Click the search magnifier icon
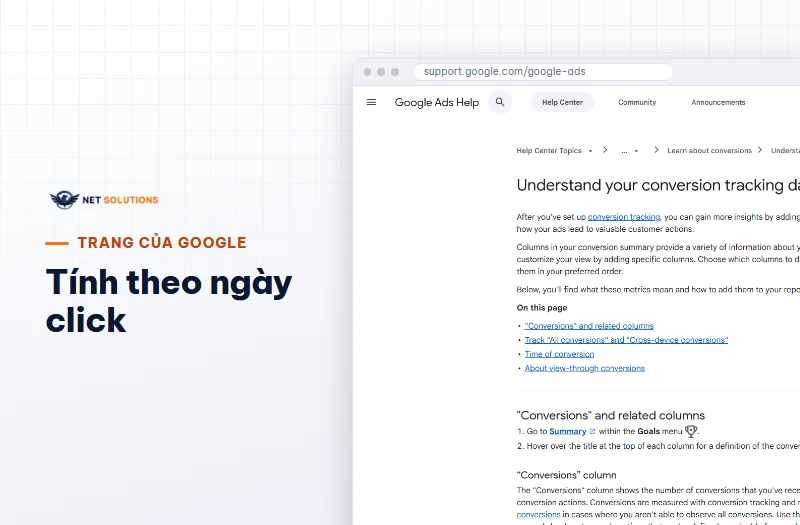Viewport: 800px width, 525px height. [x=500, y=102]
